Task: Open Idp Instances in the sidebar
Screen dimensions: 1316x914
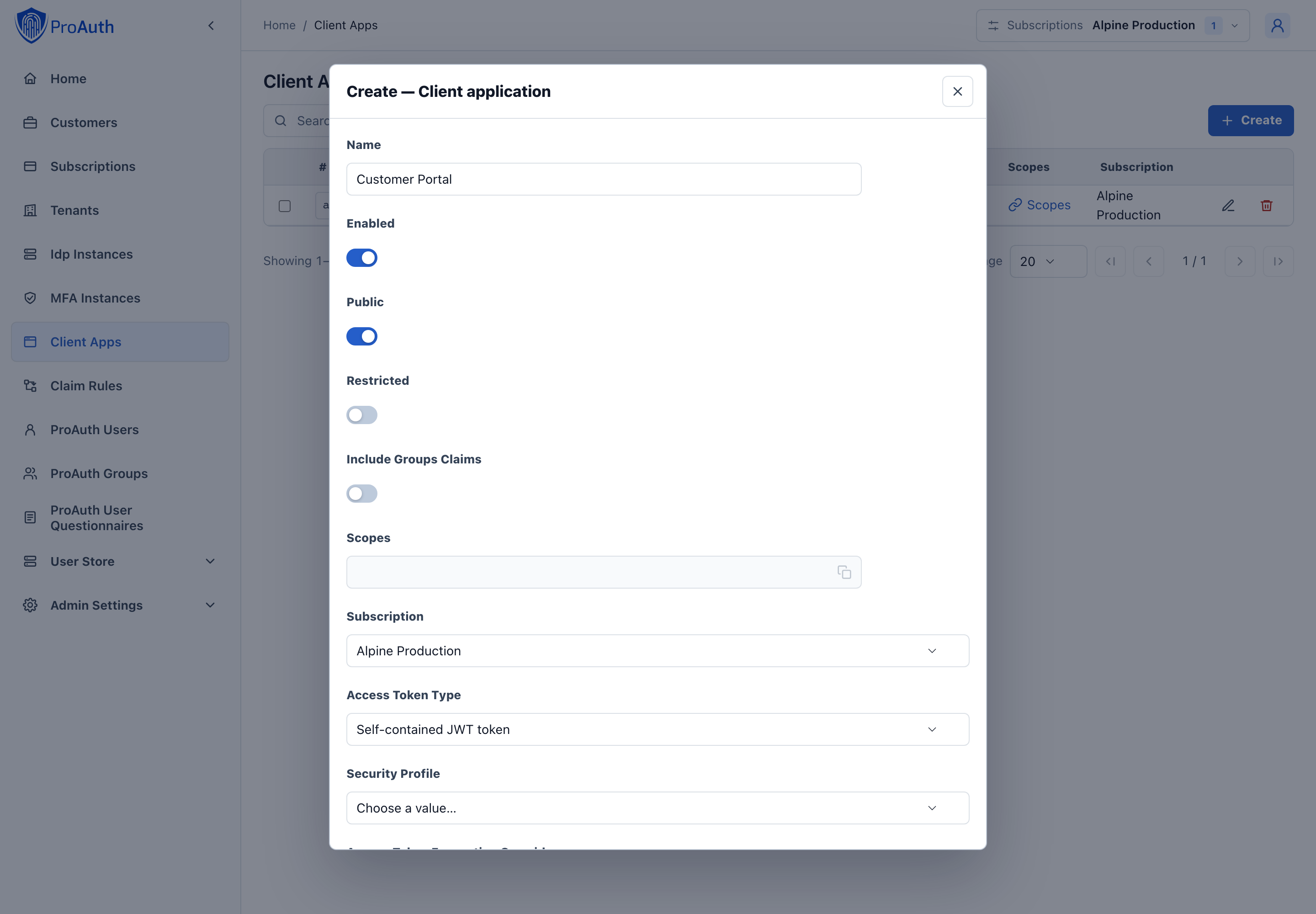Action: [x=120, y=254]
